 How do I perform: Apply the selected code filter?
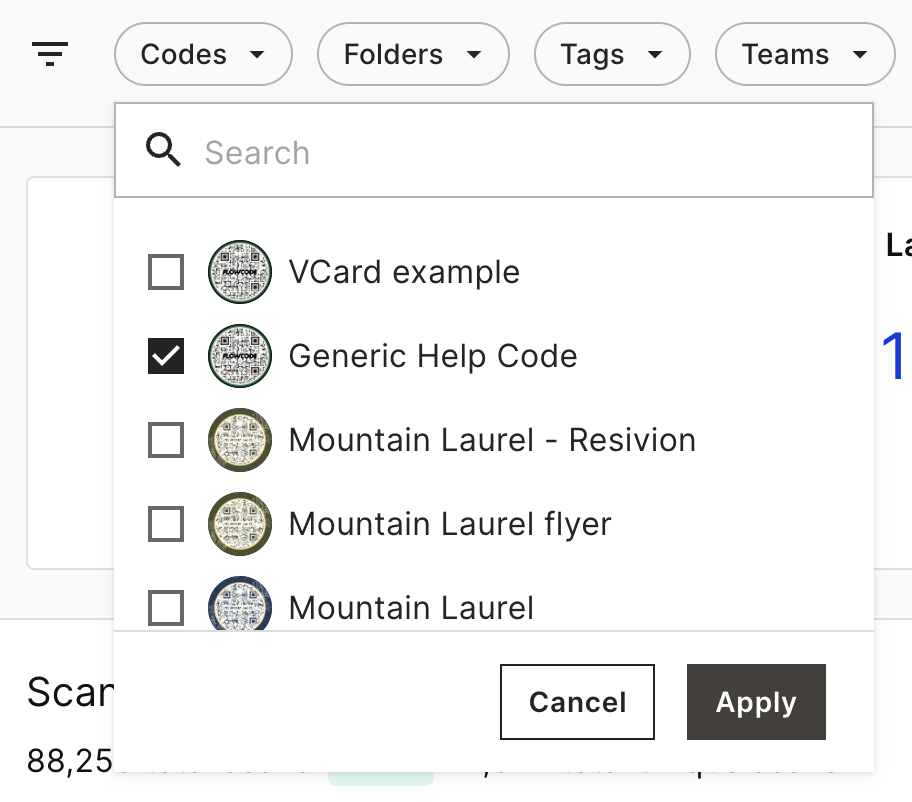(x=756, y=702)
